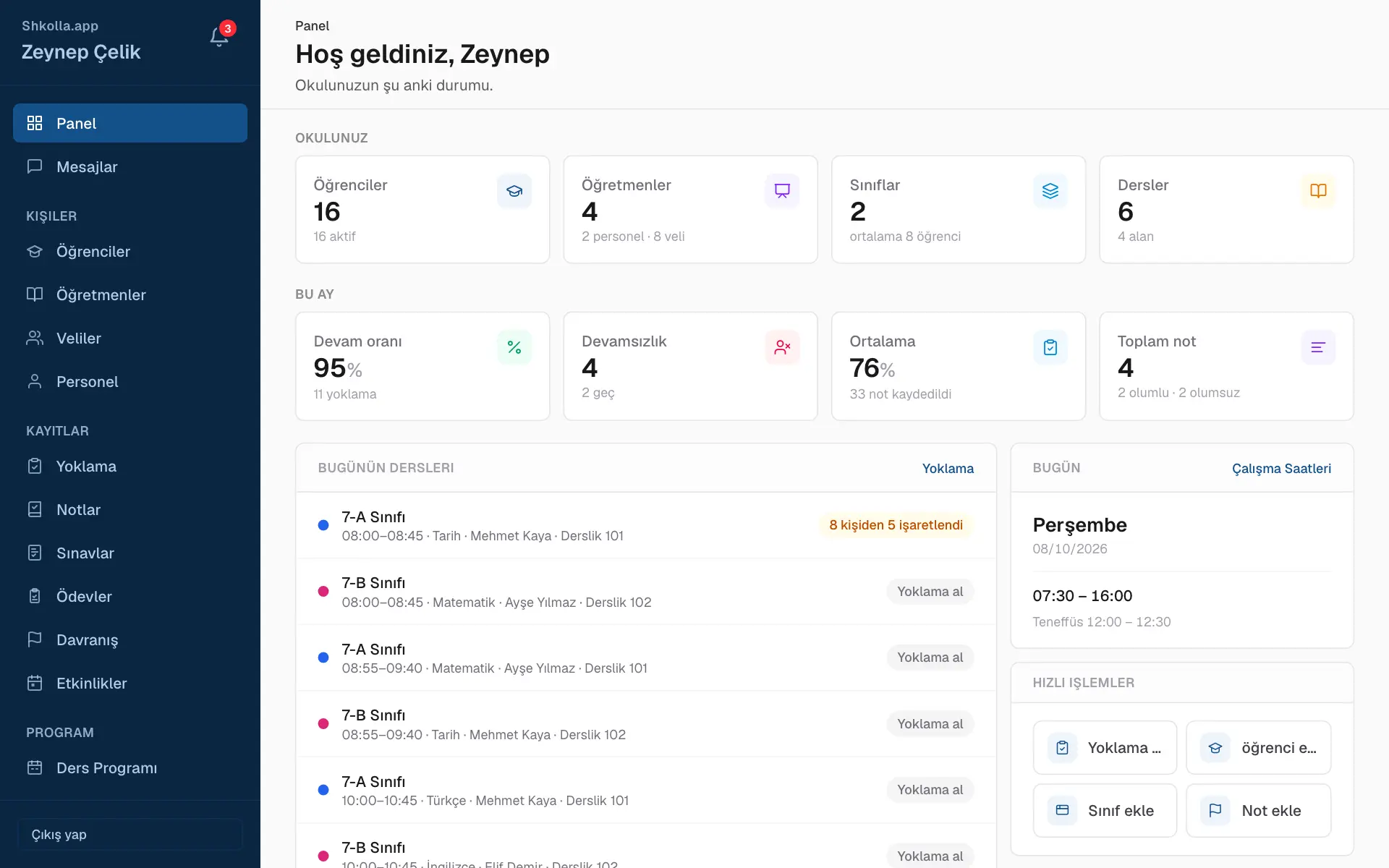Open the notifications bell
1389x868 pixels.
219,37
